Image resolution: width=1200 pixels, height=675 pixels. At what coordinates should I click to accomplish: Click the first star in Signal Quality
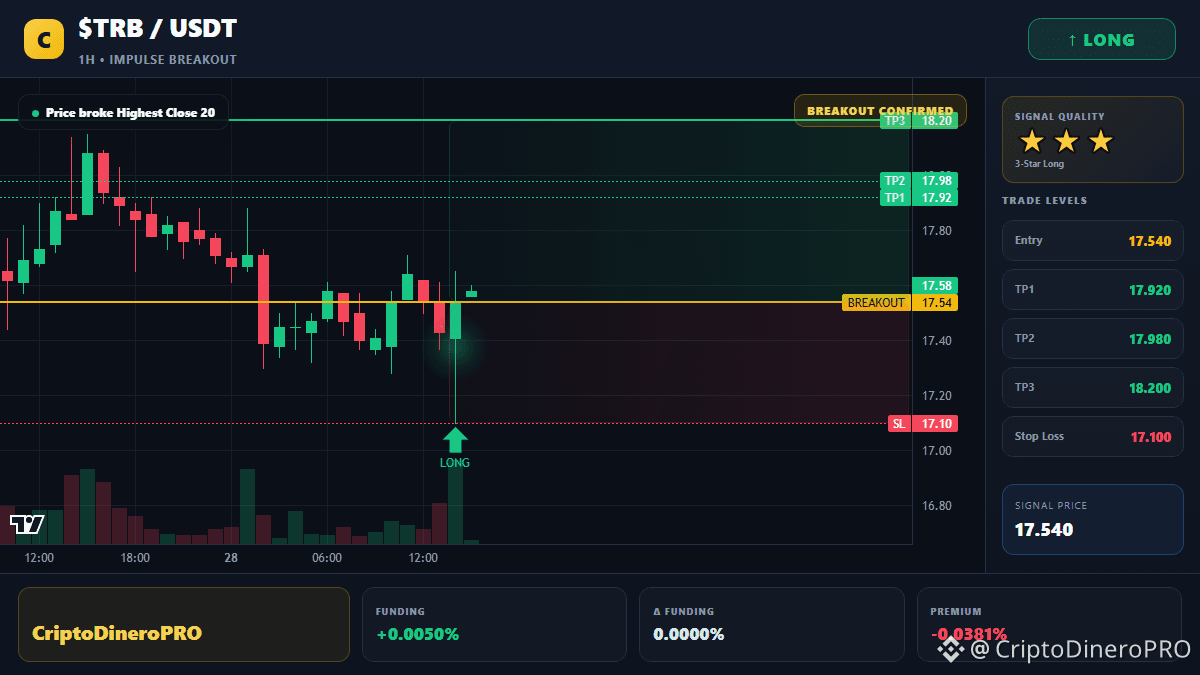tap(1032, 142)
